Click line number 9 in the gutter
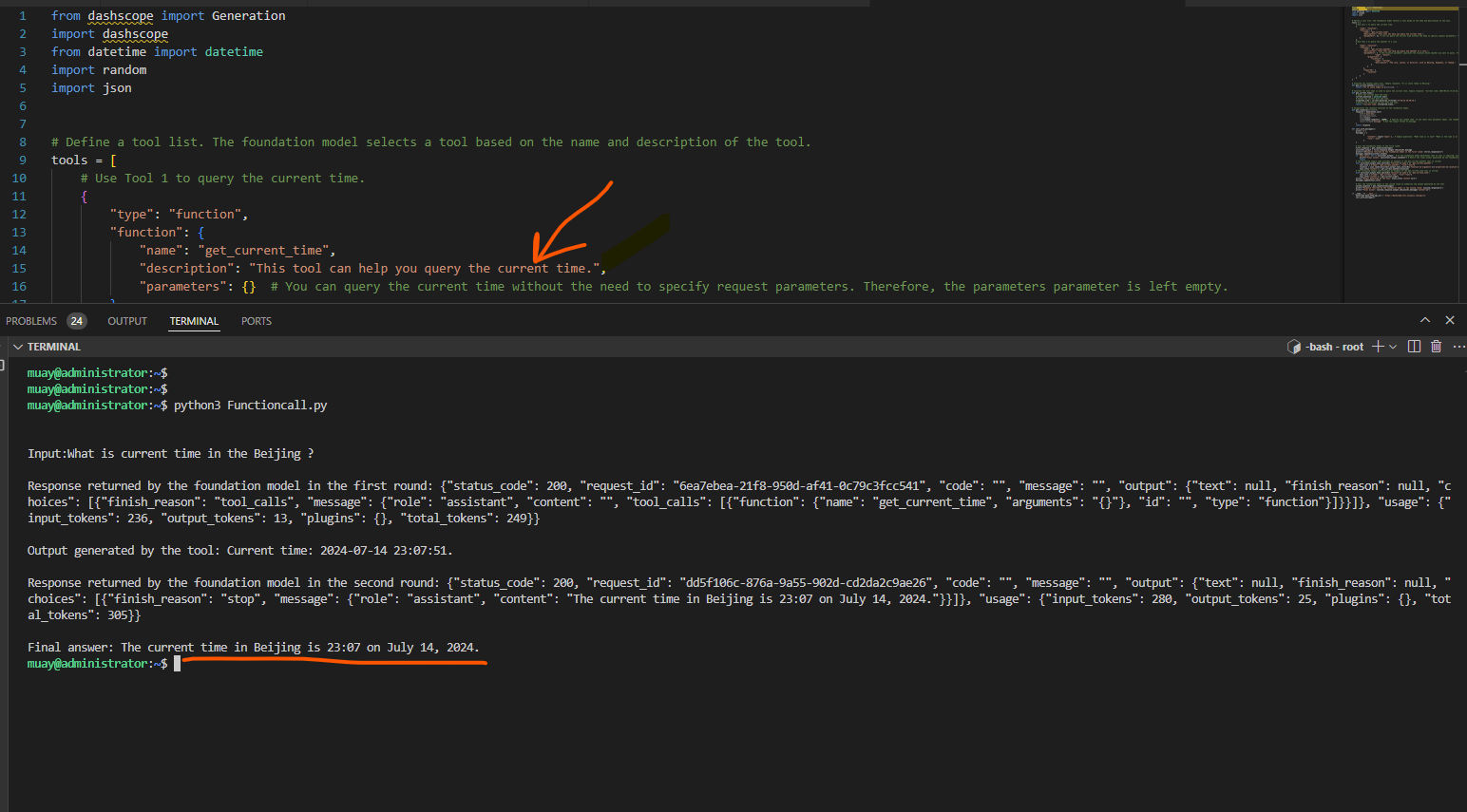The height and width of the screenshot is (812, 1467). point(23,161)
